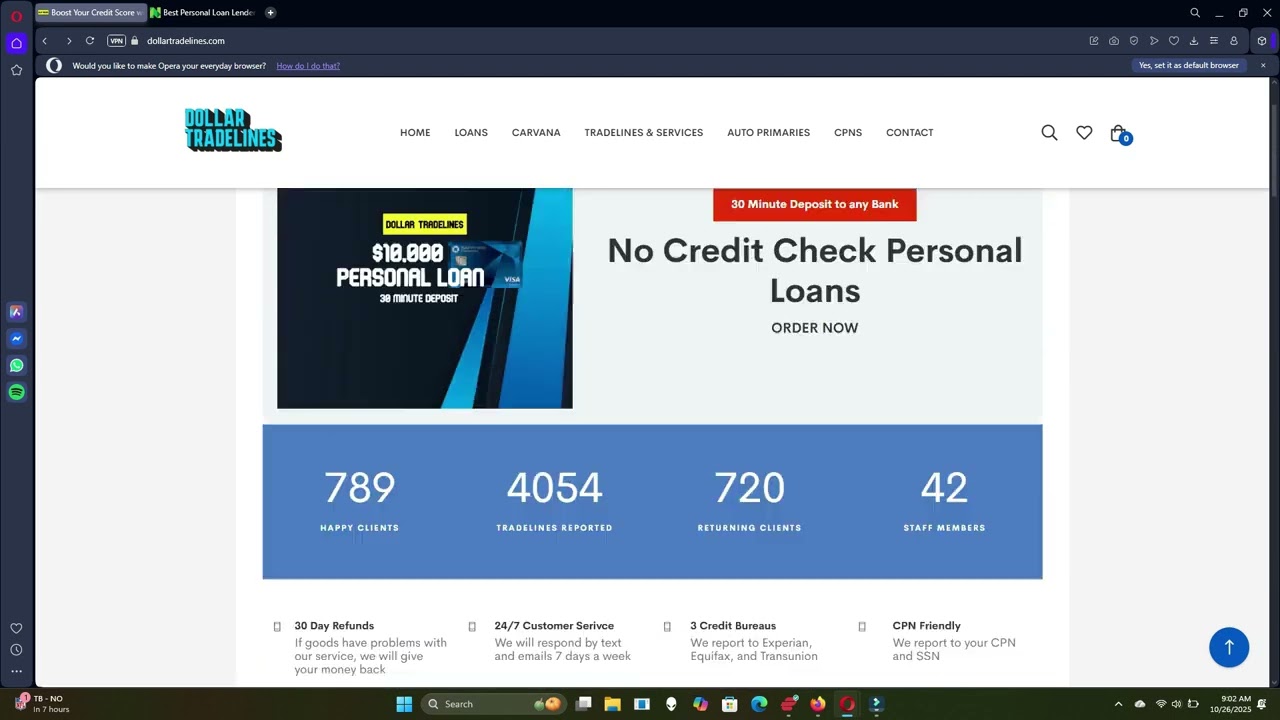Screen dimensions: 1280x720
Task: Click the 'How do I do that?' link
Action: [x=308, y=66]
